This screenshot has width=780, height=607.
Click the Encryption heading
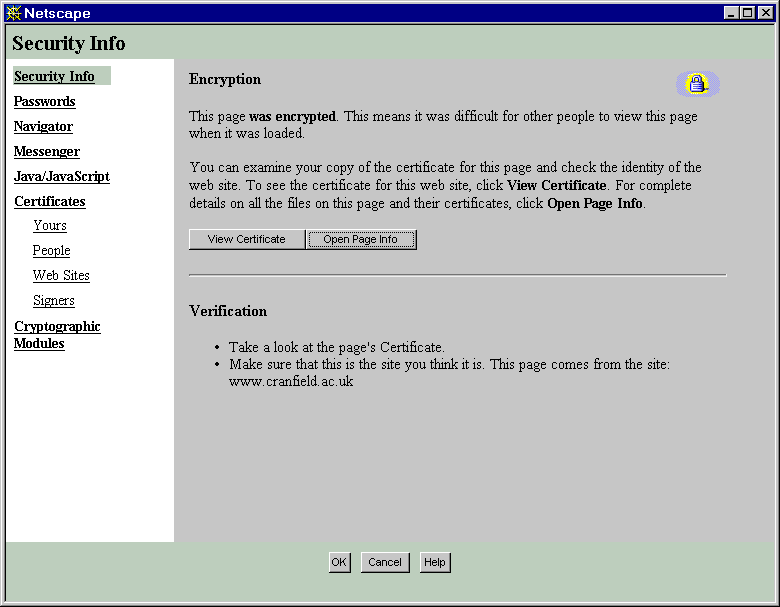[225, 79]
